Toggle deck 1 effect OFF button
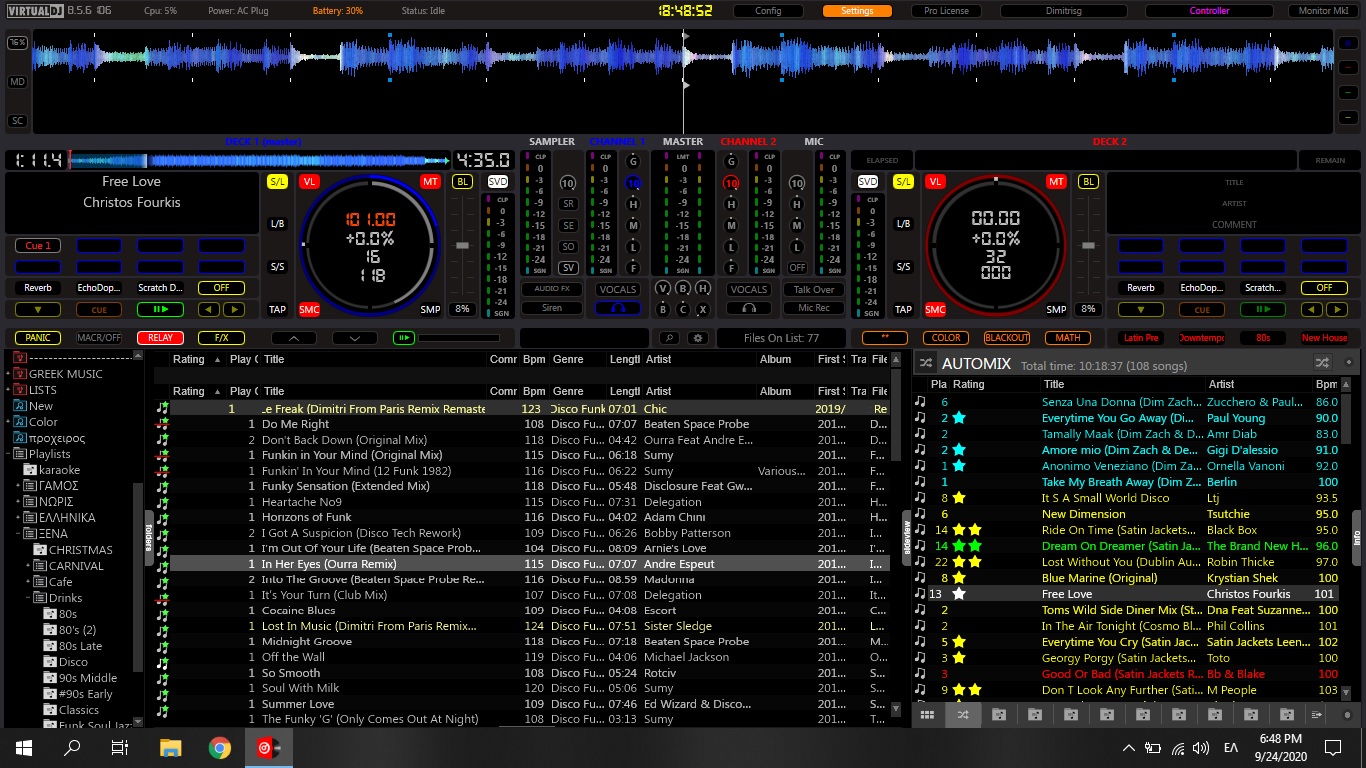The width and height of the screenshot is (1366, 768). click(221, 288)
